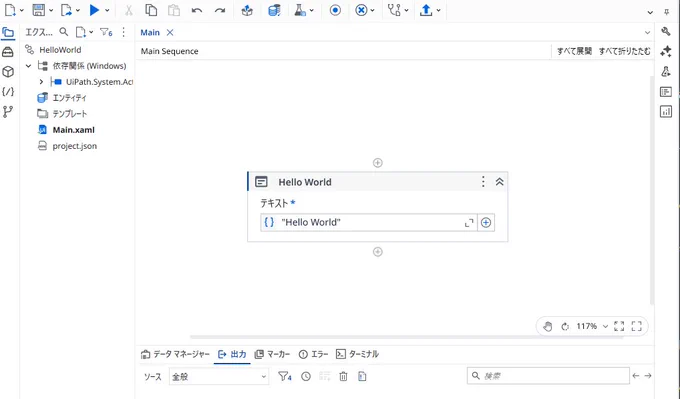Open dropdown arrow next to Publish icon
Screen dimensions: 680x399
(438, 10)
